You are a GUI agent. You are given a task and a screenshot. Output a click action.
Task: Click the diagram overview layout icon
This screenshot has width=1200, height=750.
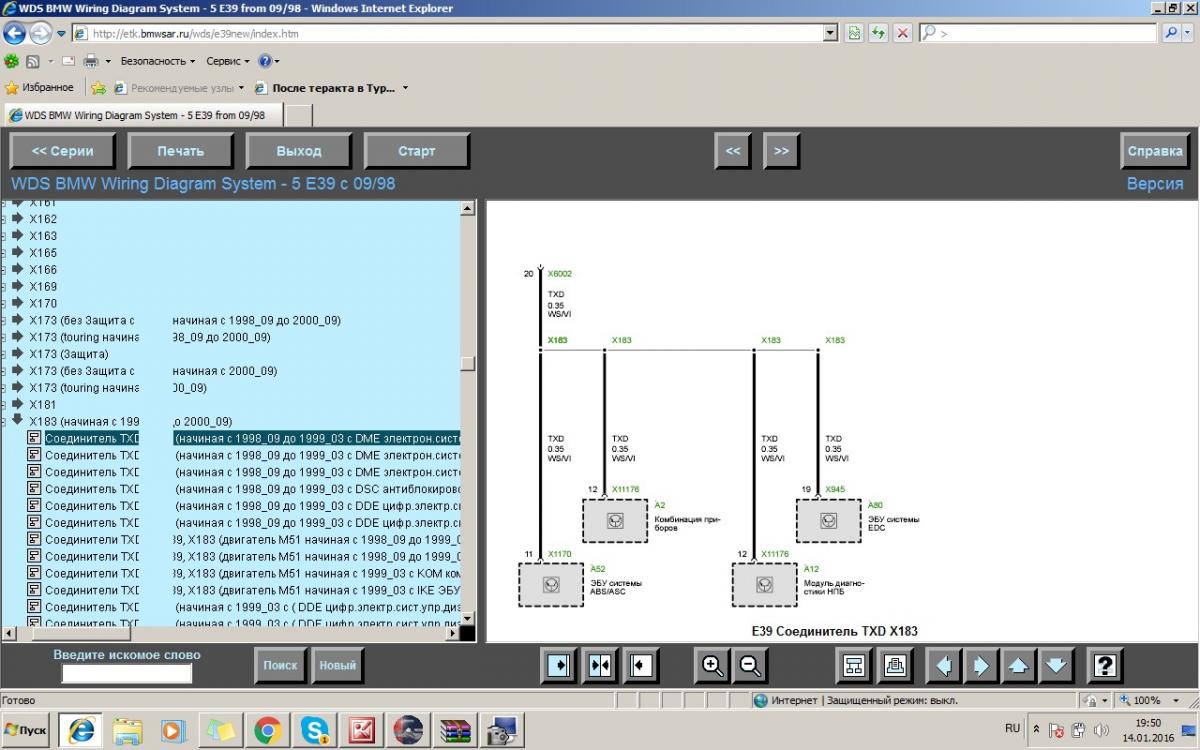[854, 665]
